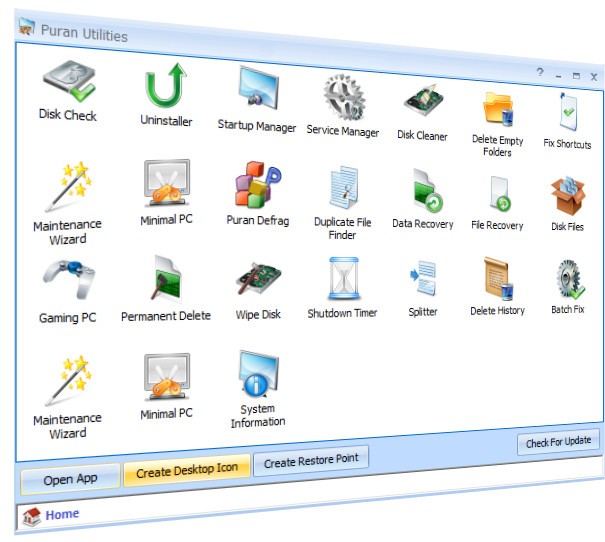Click the Puran Utilities title bar logo

point(26,26)
